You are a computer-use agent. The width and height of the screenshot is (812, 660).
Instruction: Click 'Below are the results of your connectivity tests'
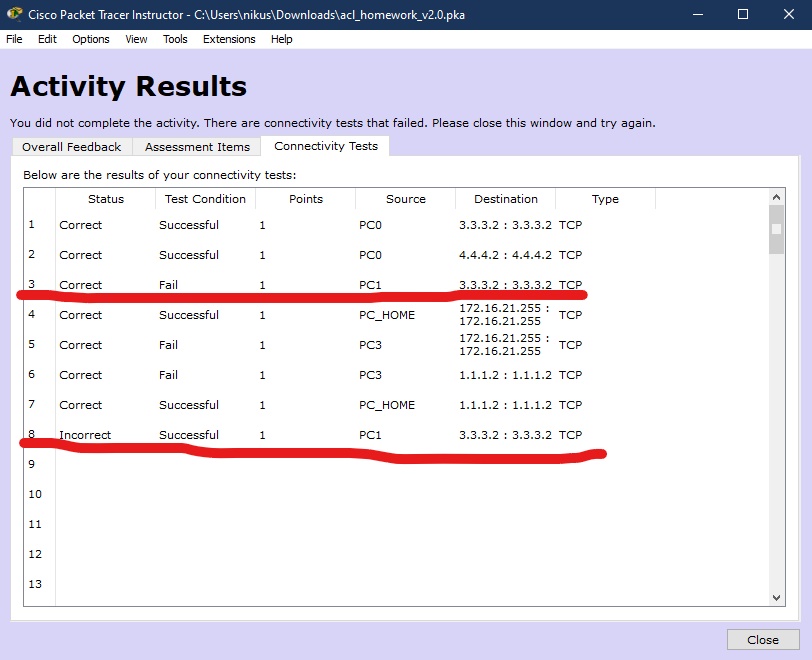[160, 175]
